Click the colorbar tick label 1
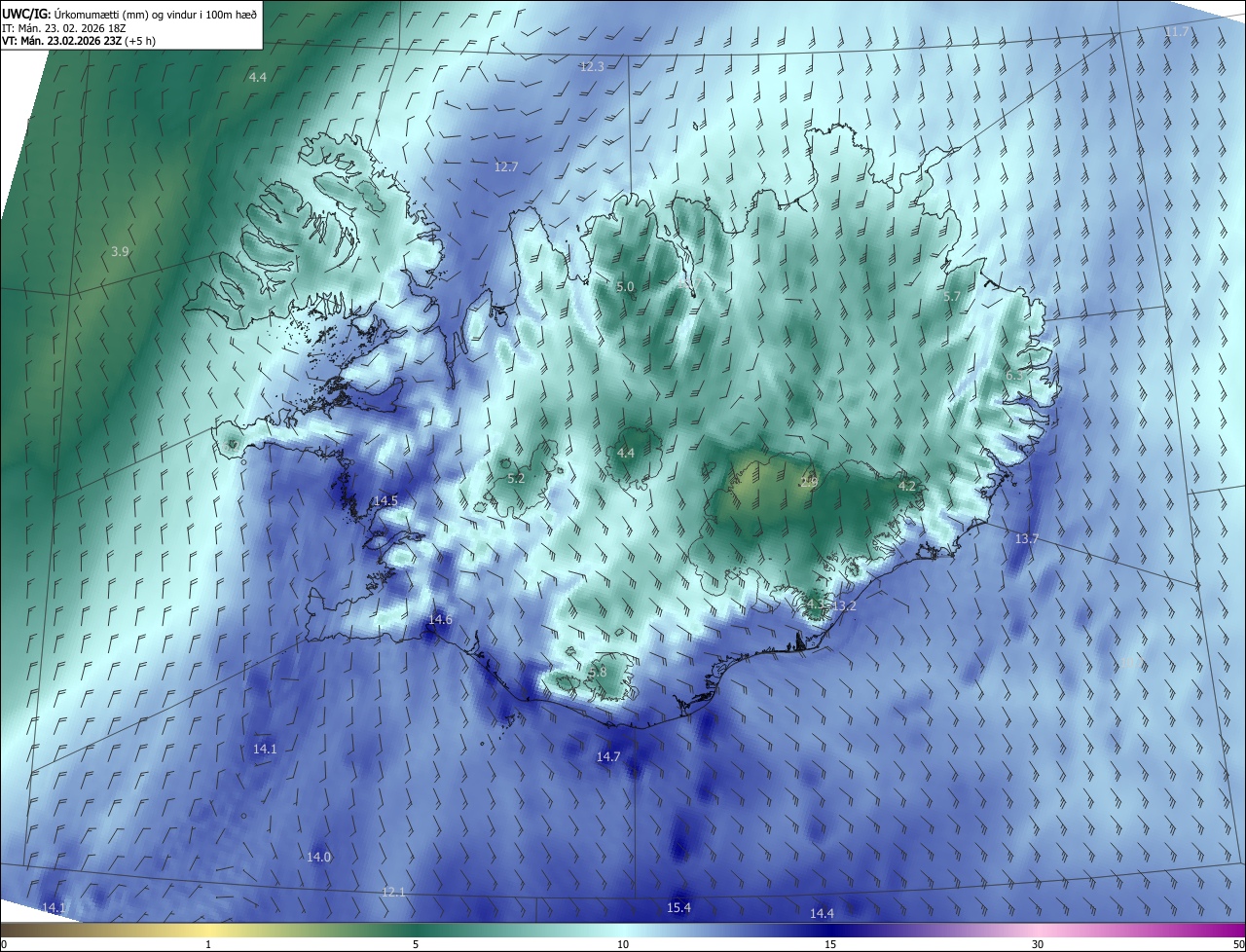This screenshot has width=1246, height=952. [208, 945]
